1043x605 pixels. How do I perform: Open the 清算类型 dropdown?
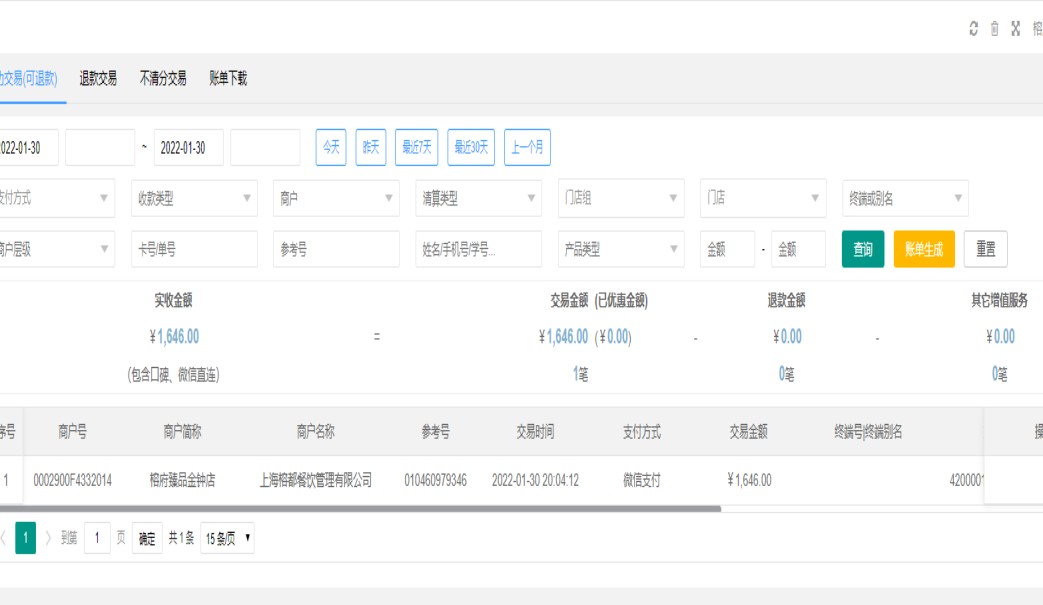[x=478, y=198]
